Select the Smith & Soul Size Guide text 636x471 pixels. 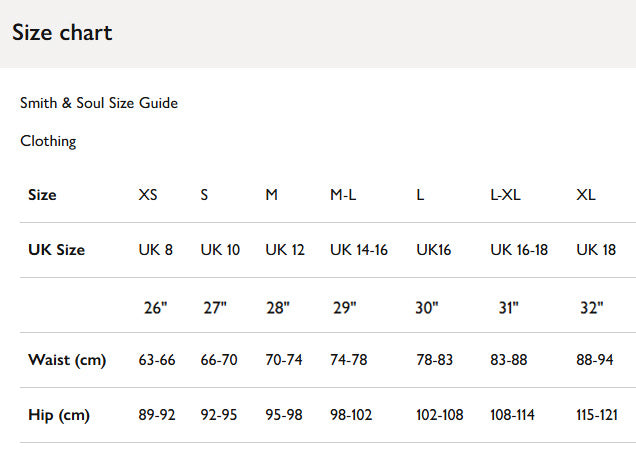(x=99, y=103)
